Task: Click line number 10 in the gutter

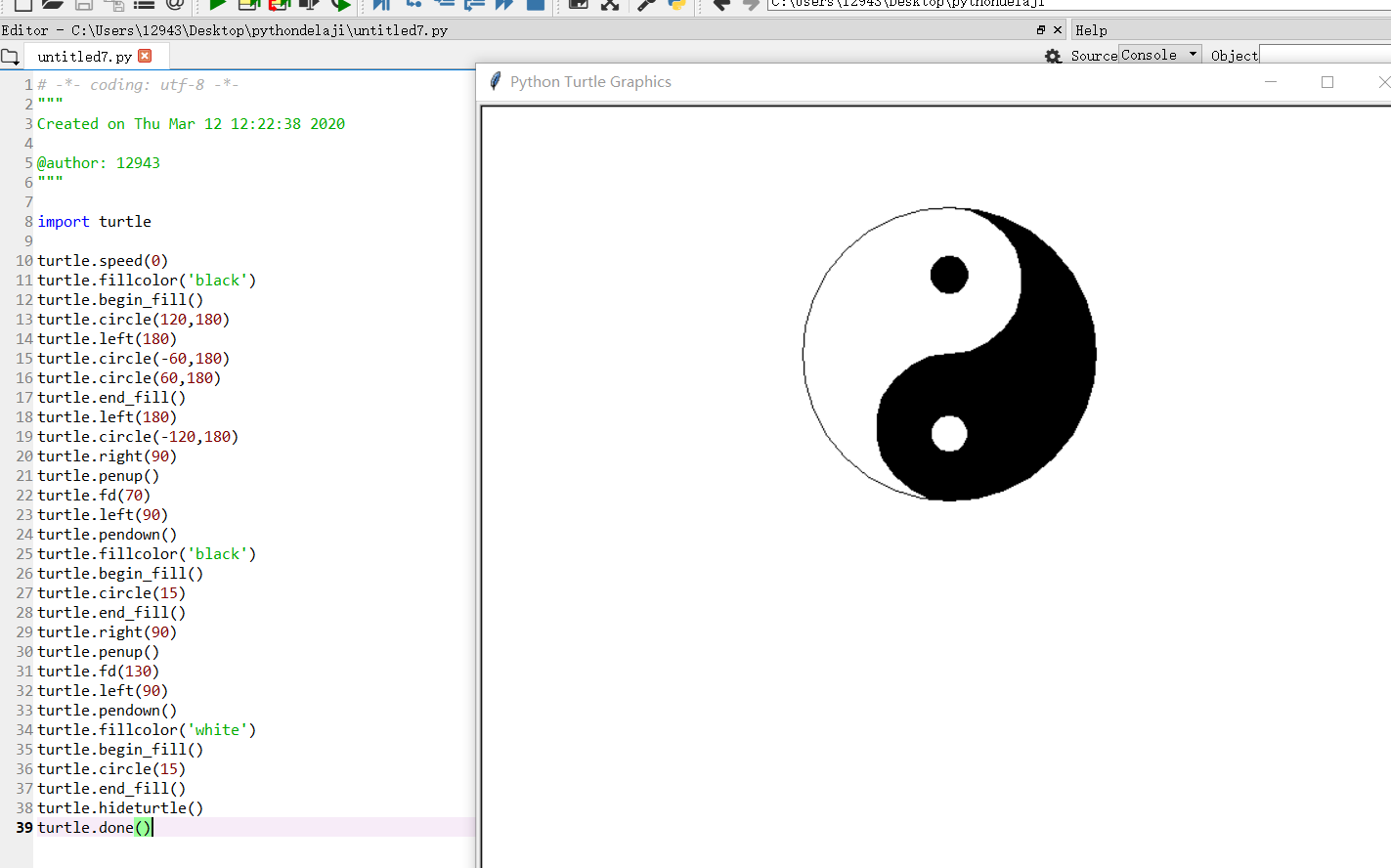Action: [x=24, y=261]
